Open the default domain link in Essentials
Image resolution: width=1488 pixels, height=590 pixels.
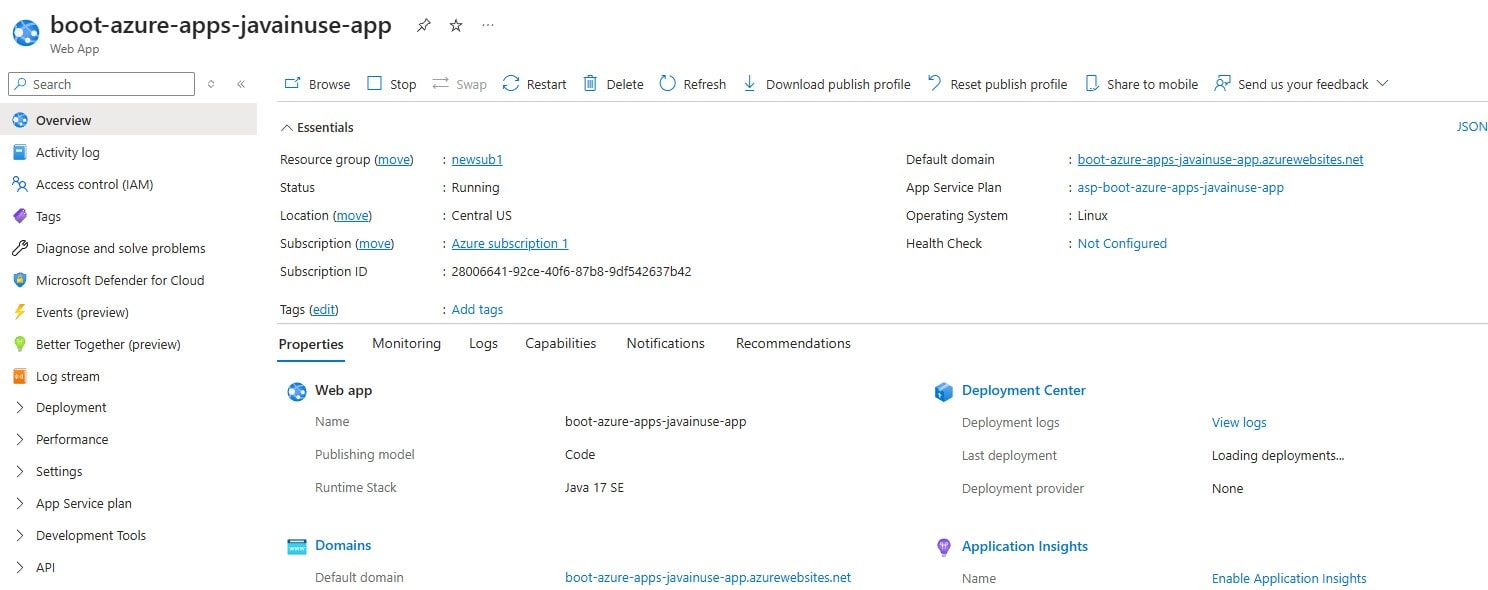point(1220,159)
